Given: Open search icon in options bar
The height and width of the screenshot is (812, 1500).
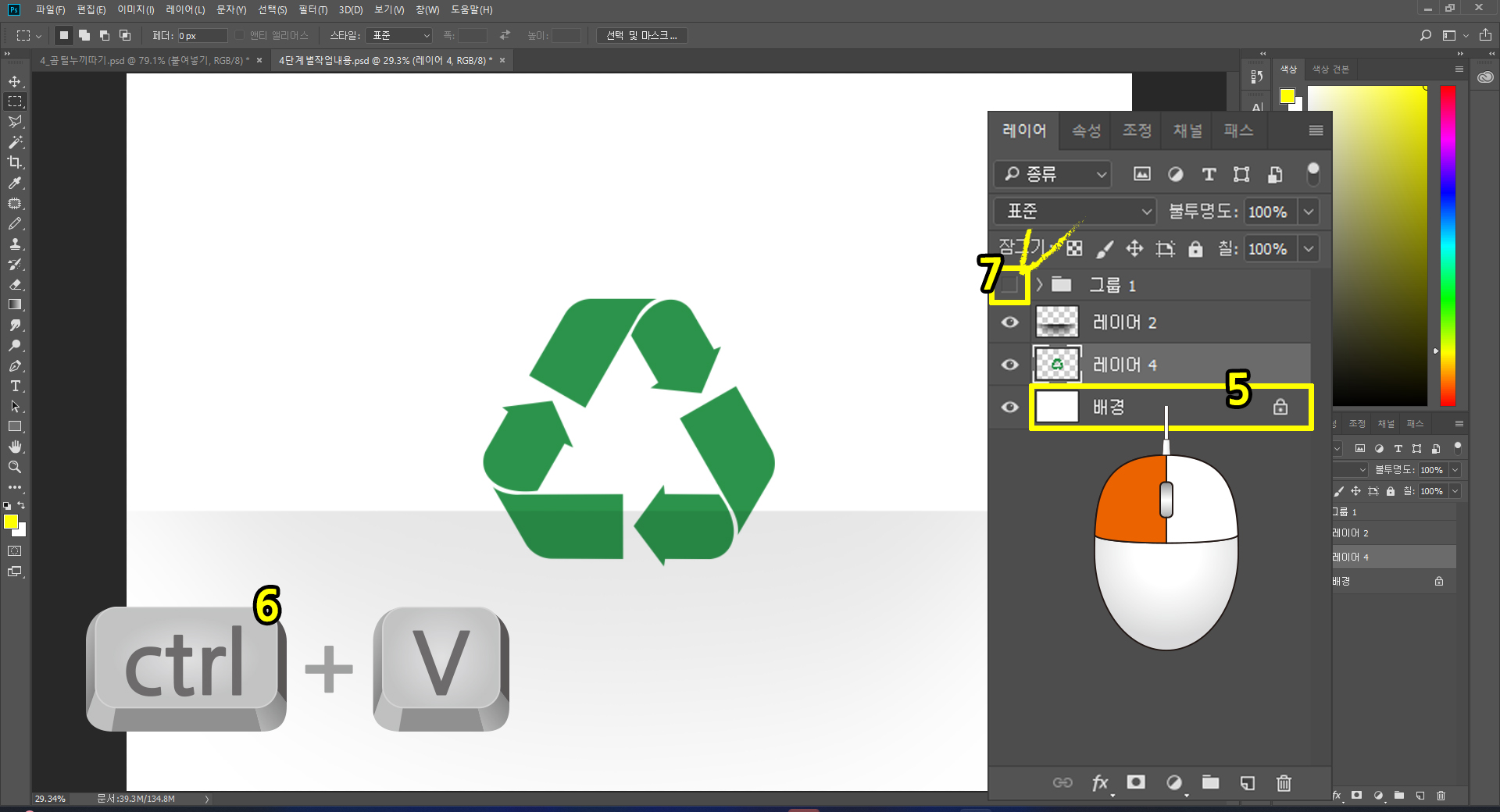Looking at the screenshot, I should 1426,35.
